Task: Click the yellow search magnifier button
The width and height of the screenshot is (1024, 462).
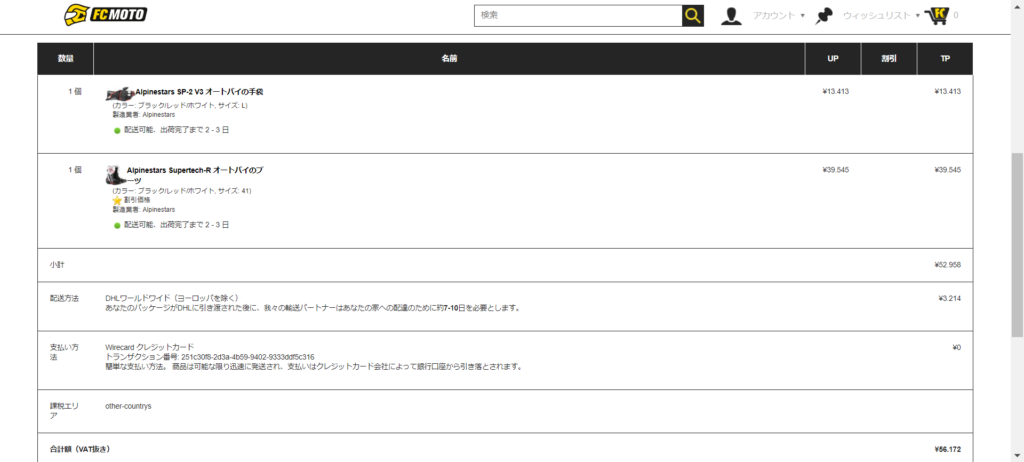Action: (693, 15)
